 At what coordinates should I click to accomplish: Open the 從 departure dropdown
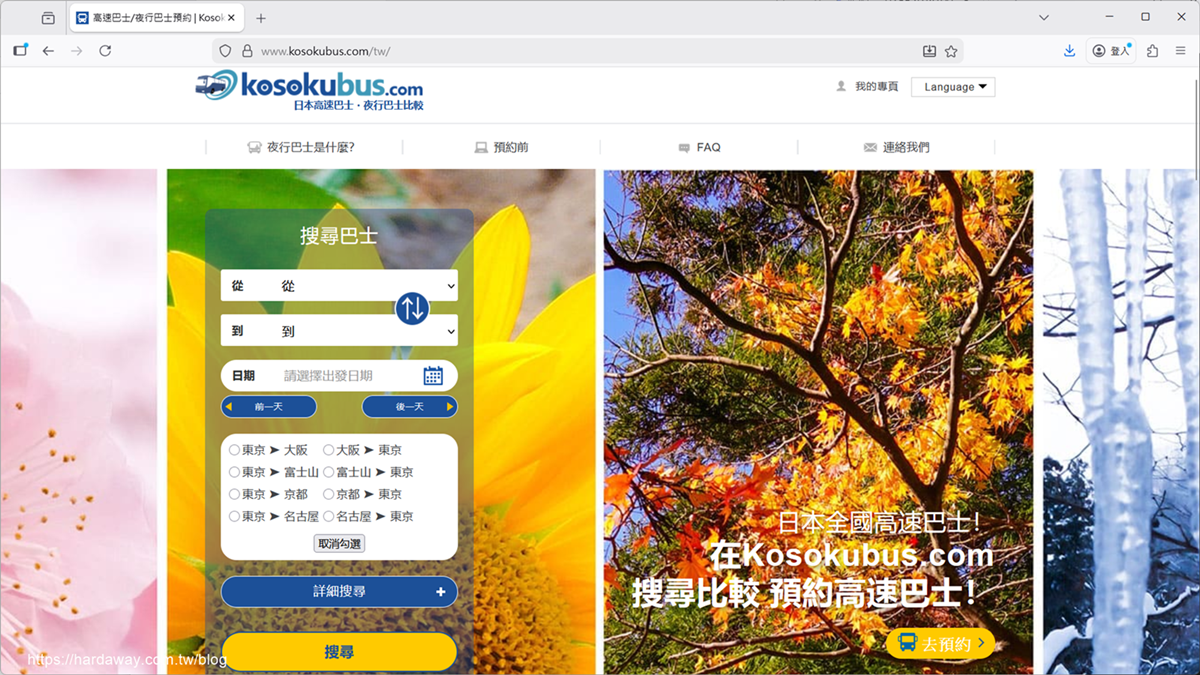pos(339,286)
